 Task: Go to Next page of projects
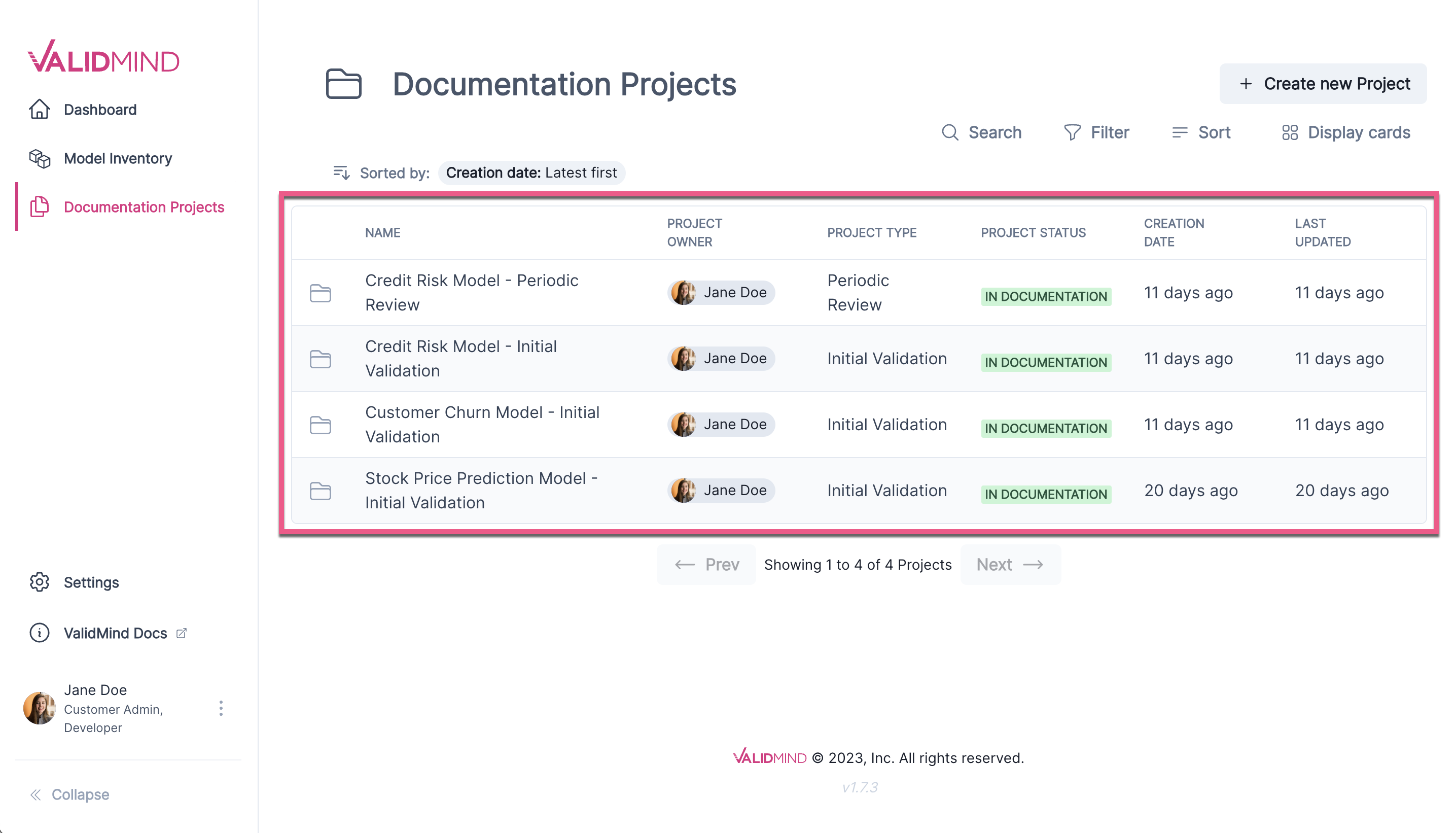1009,565
